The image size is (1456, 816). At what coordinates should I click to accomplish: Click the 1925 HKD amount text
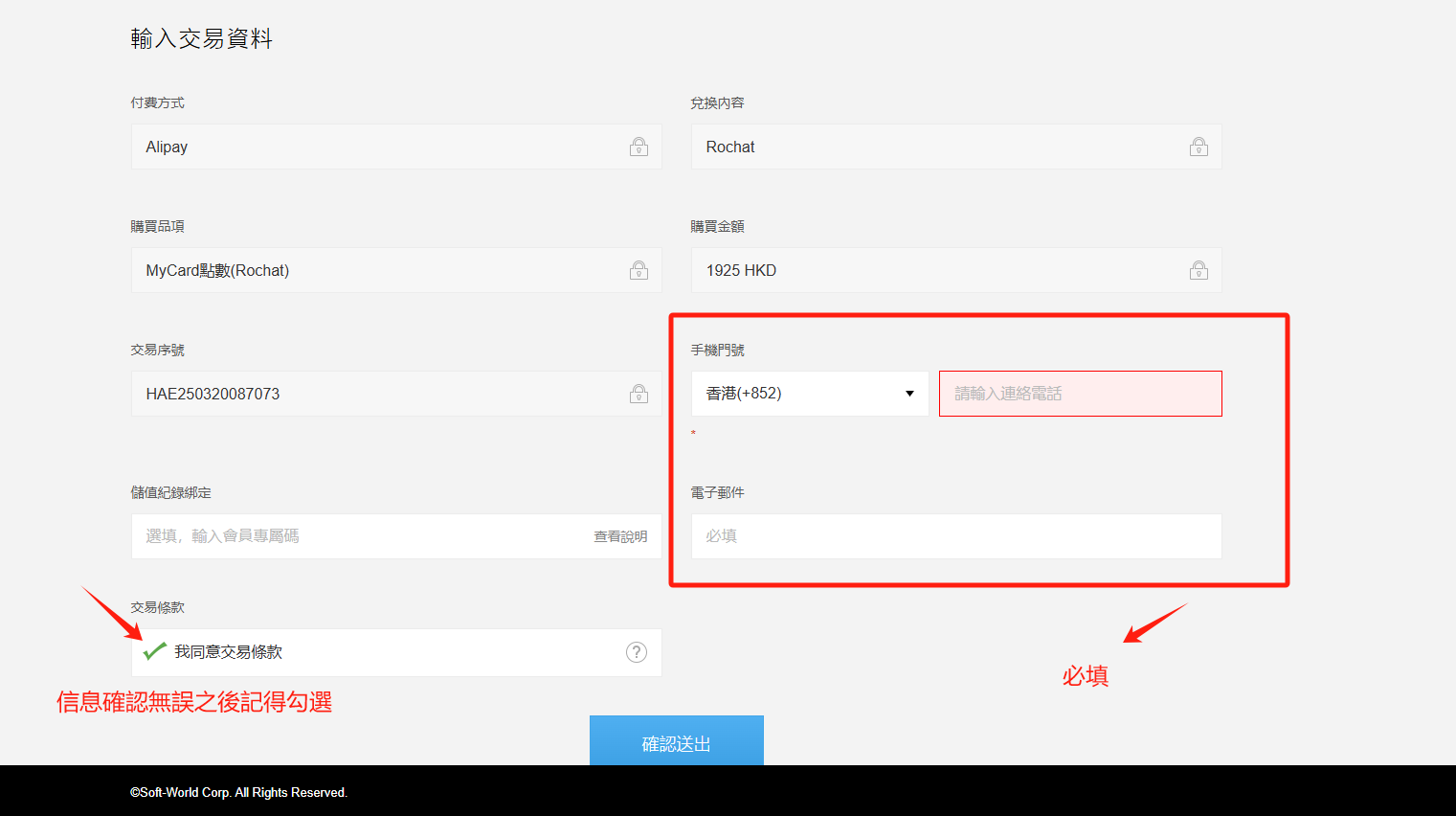coord(741,270)
